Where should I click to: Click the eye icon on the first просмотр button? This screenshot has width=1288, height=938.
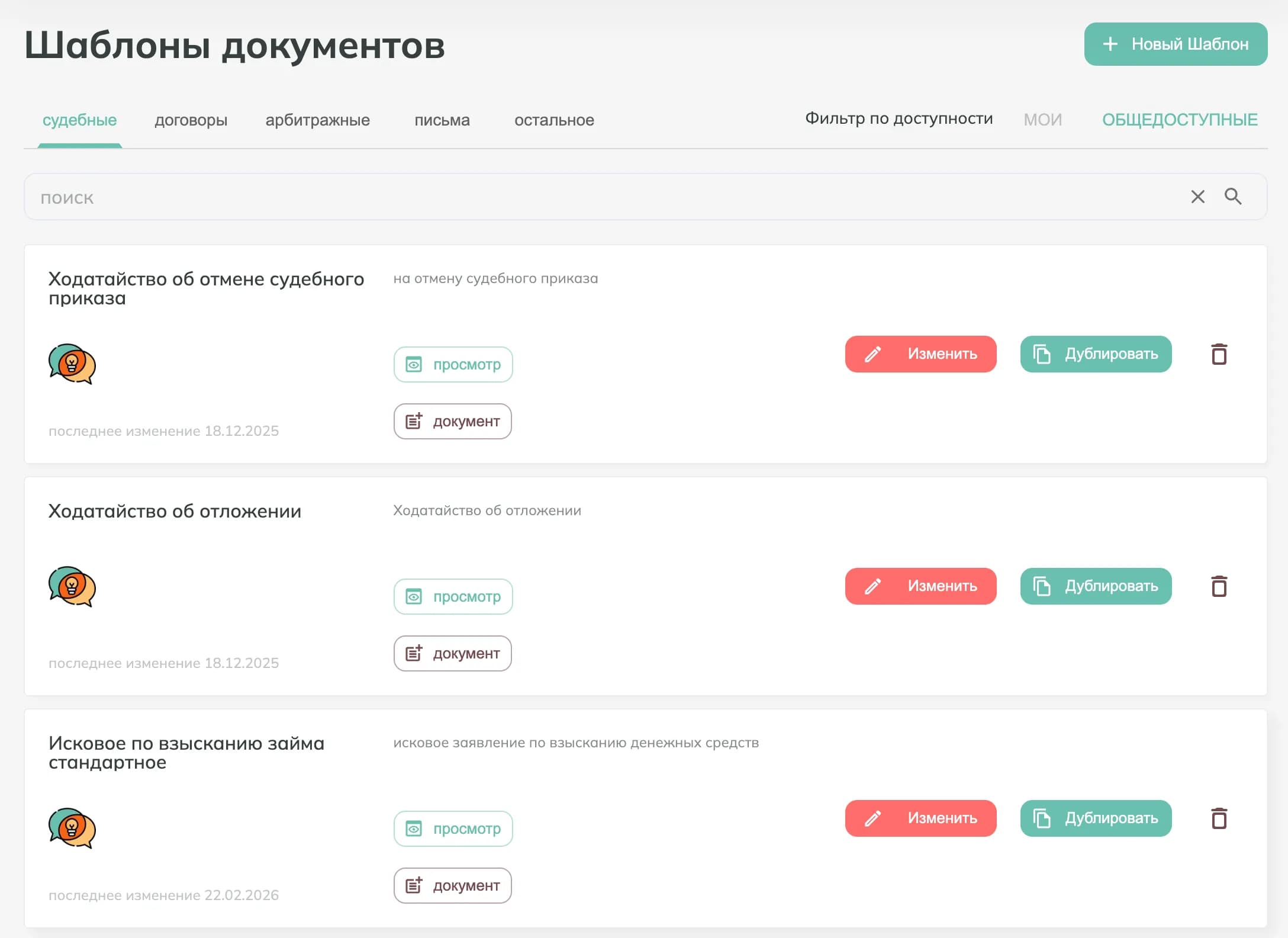[415, 364]
